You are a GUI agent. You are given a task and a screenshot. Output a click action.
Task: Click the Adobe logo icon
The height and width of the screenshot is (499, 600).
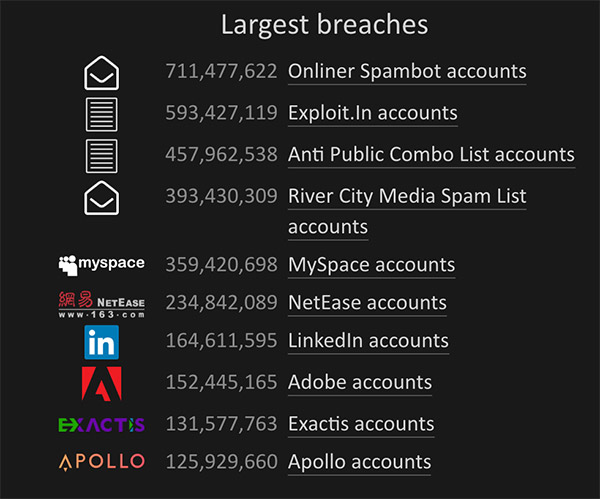pyautogui.click(x=102, y=383)
